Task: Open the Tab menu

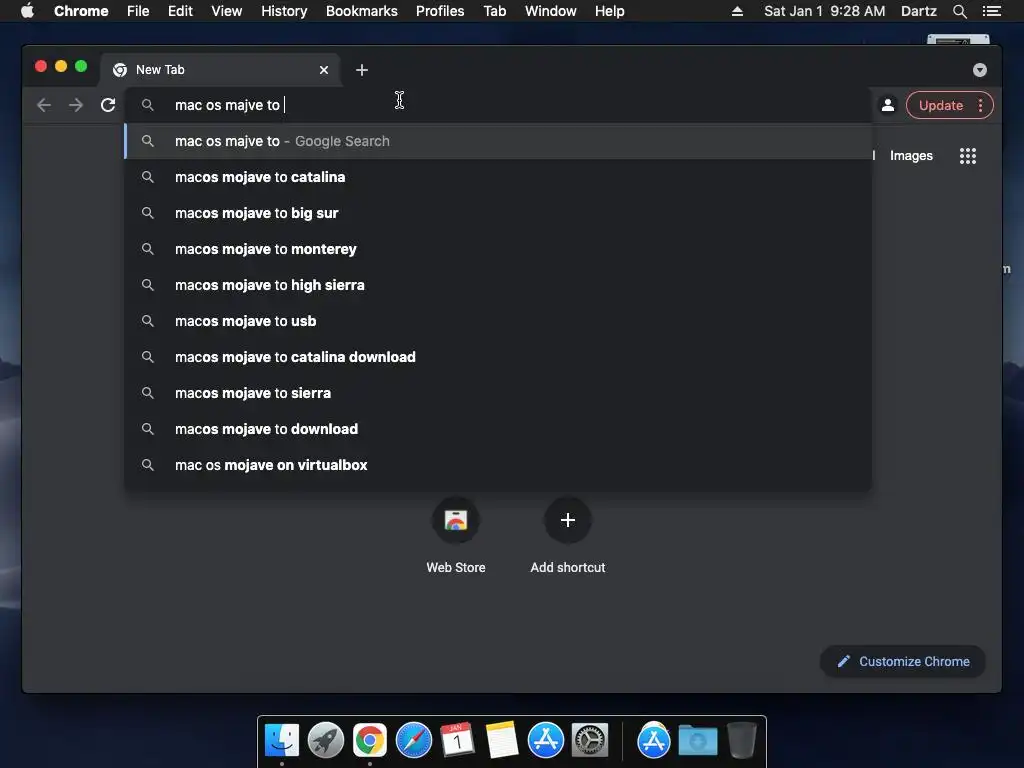Action: point(495,11)
